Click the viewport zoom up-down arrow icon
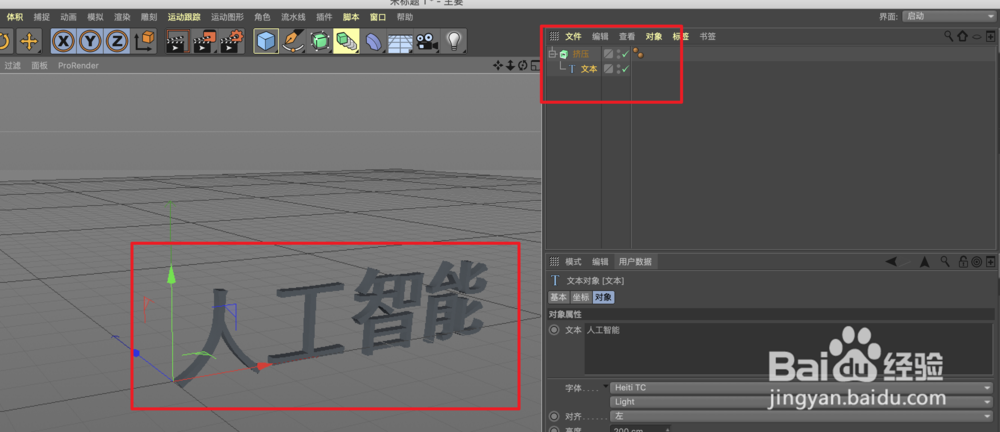1000x432 pixels. (x=510, y=65)
